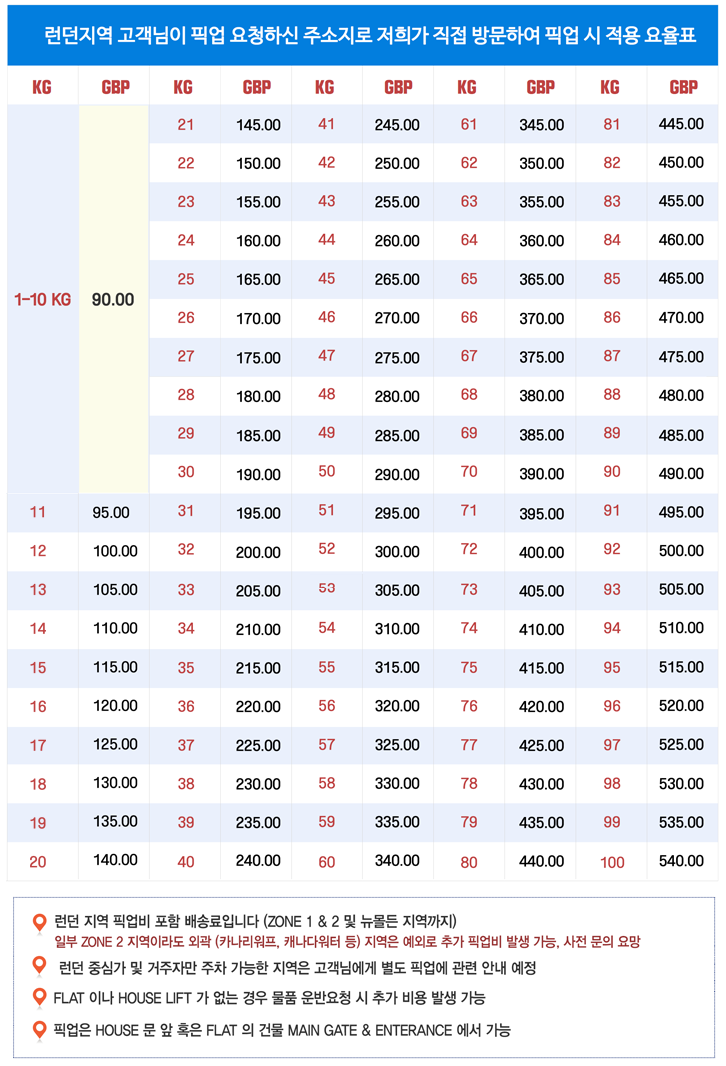The image size is (726, 1066).
Task: Select the 240.00 price for 40 kg
Action: (x=258, y=861)
